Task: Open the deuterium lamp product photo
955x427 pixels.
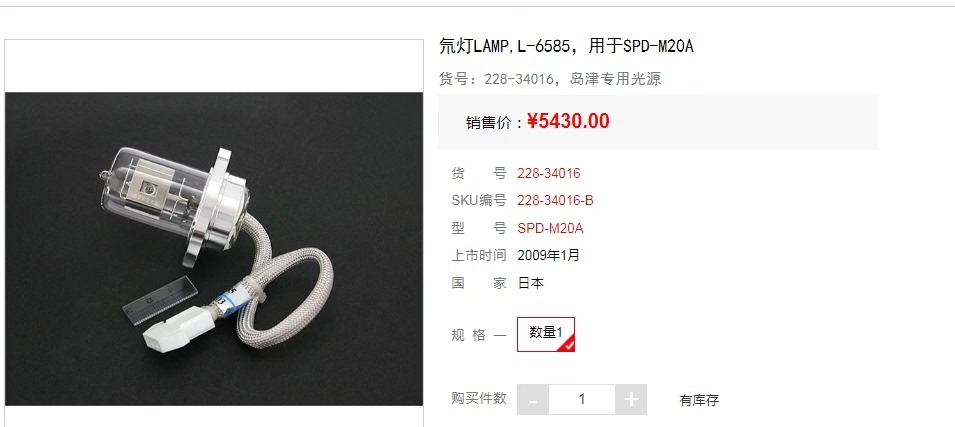Action: (214, 249)
